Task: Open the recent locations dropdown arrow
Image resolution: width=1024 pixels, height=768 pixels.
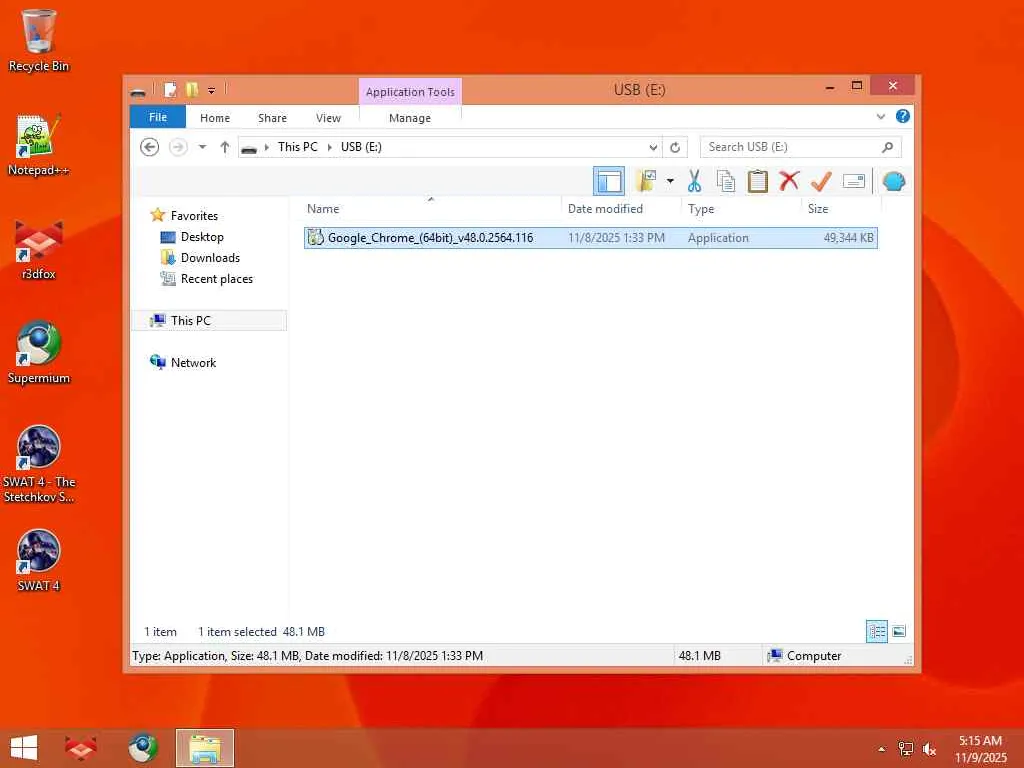Action: pos(202,147)
